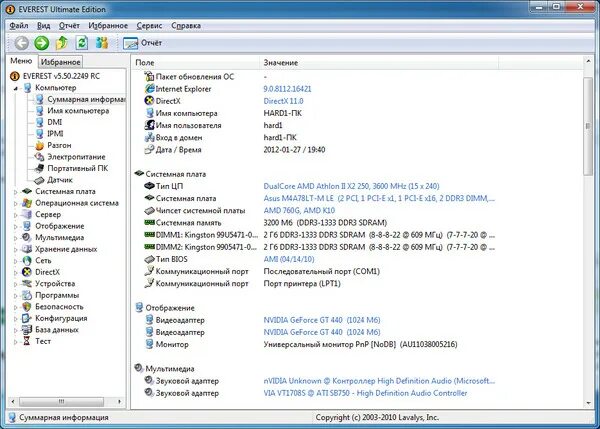Click the HARD1-ПК computer name value
This screenshot has width=600, height=429.
282,113
